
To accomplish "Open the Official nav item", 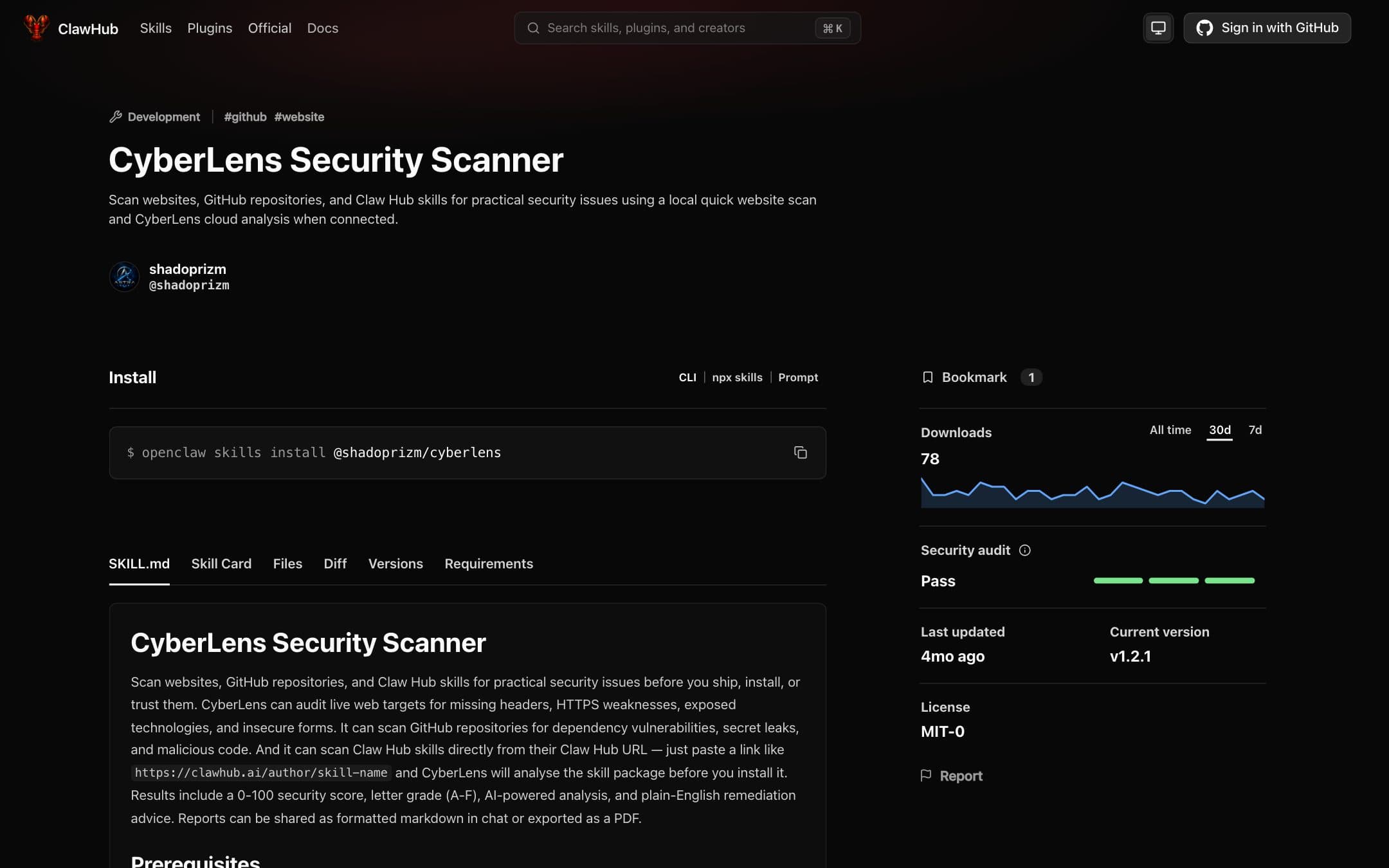I will tap(269, 28).
